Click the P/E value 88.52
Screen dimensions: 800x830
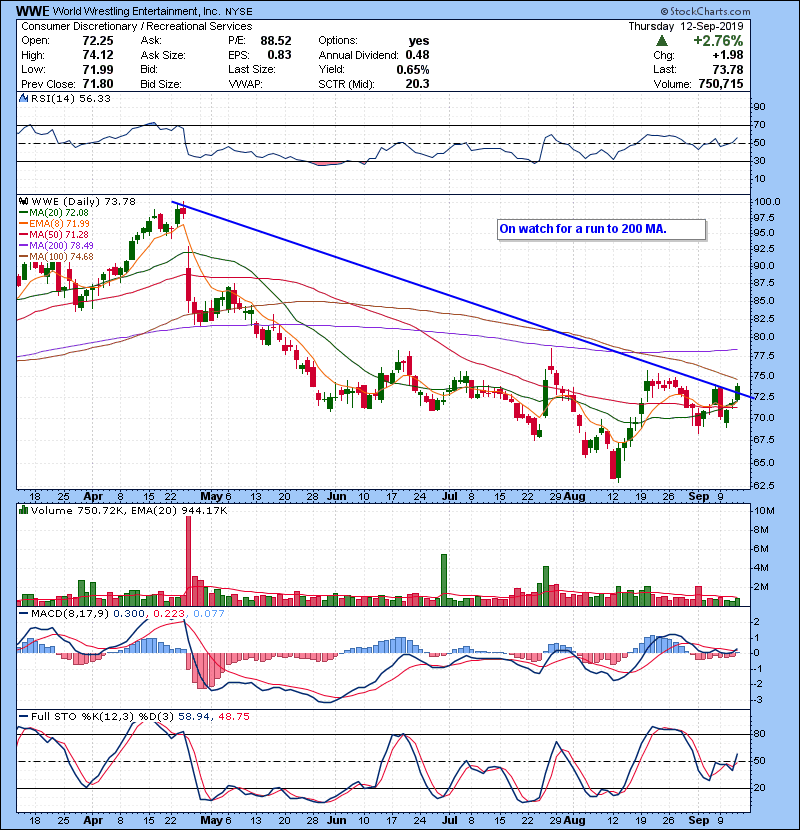click(276, 41)
